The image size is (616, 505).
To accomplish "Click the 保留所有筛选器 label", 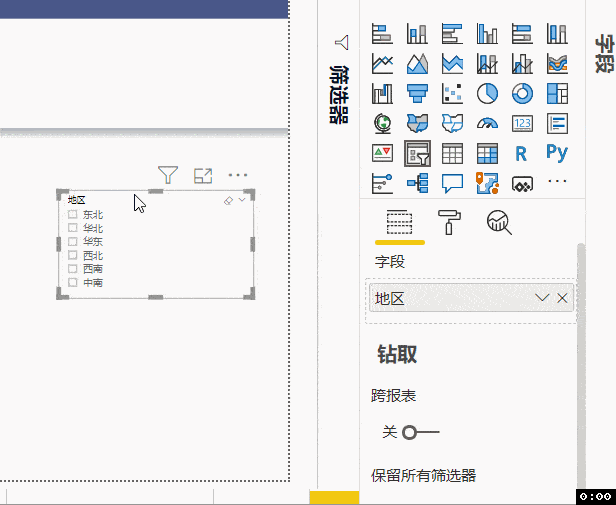I will pyautogui.click(x=424, y=476).
